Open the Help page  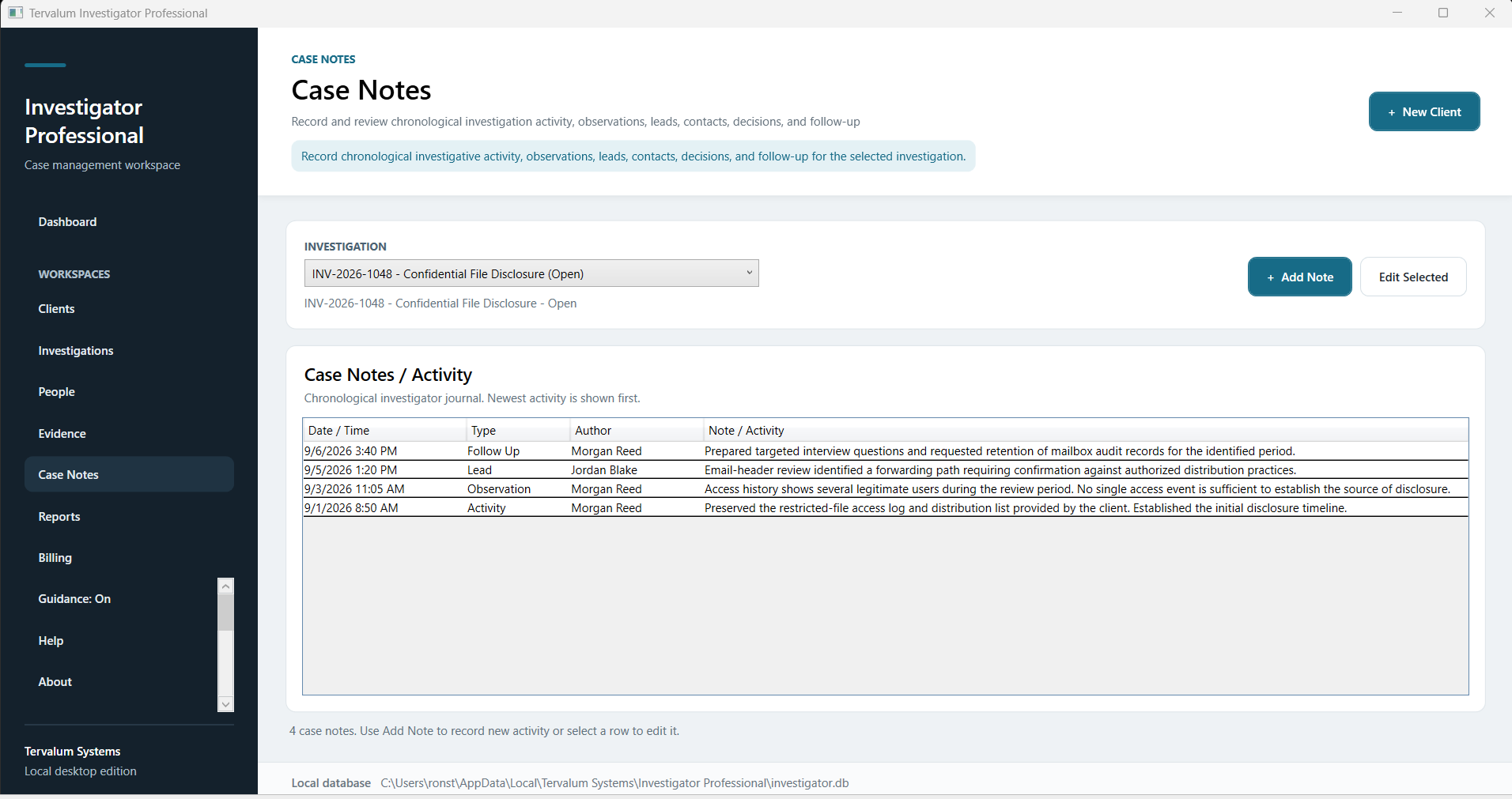coord(119,641)
